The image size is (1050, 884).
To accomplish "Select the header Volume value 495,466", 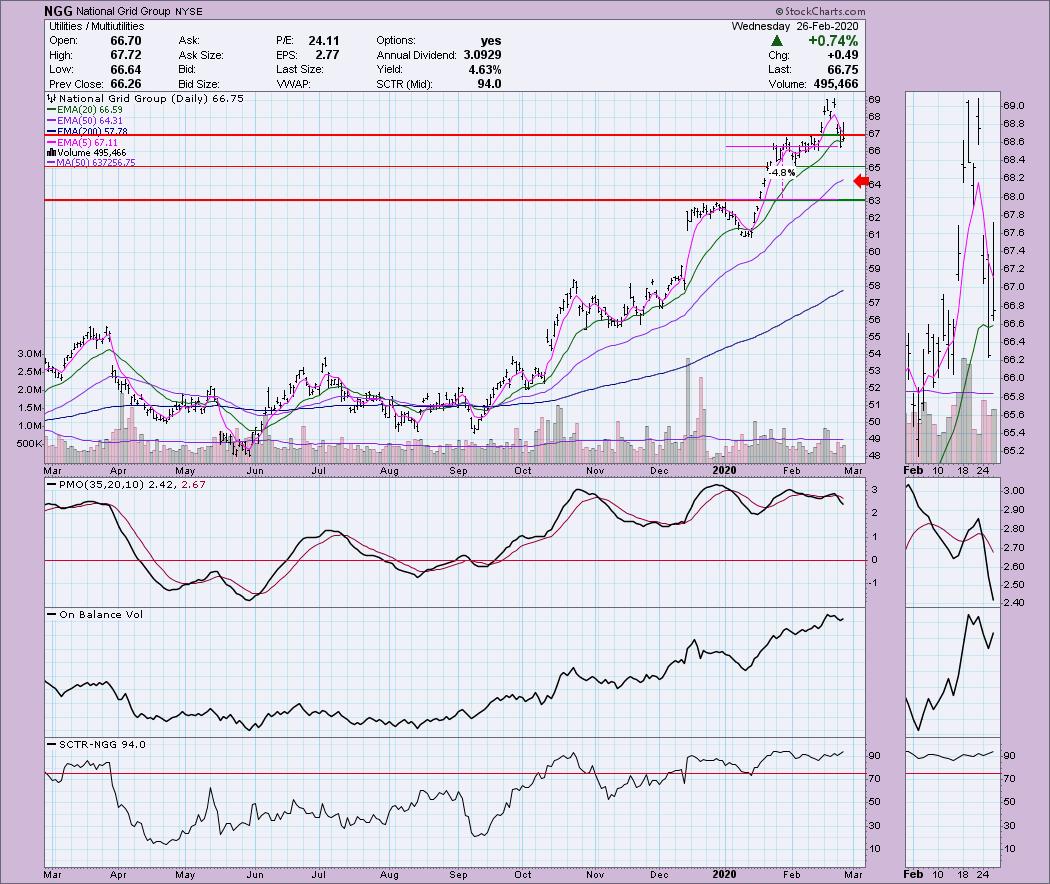I will pos(836,84).
